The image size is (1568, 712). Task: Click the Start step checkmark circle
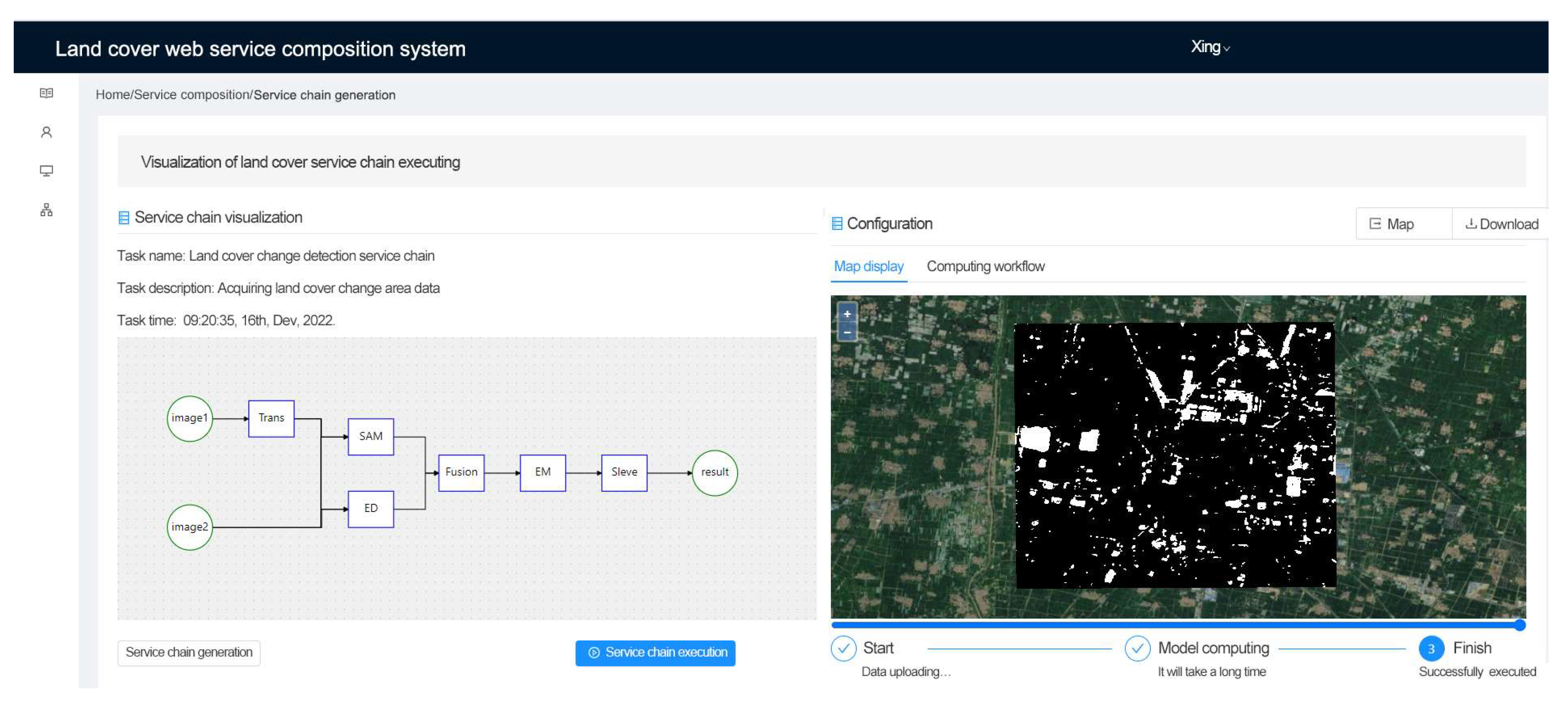(x=843, y=648)
